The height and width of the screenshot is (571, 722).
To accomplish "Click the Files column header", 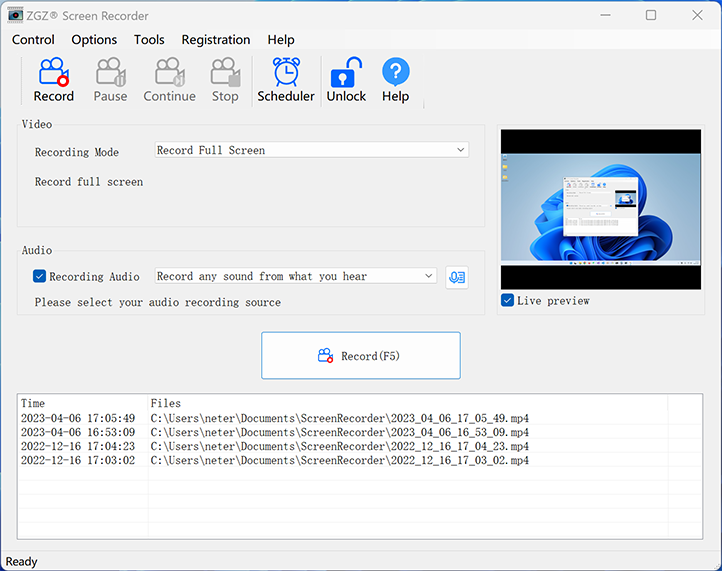I will [408, 403].
